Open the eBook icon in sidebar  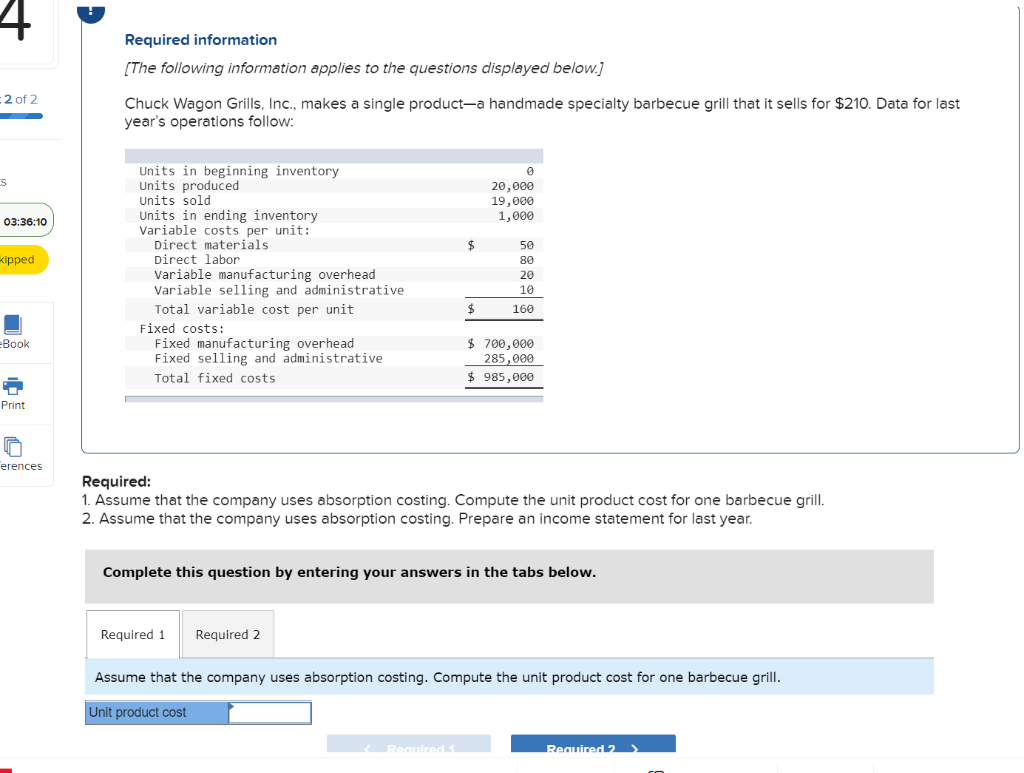(x=12, y=324)
